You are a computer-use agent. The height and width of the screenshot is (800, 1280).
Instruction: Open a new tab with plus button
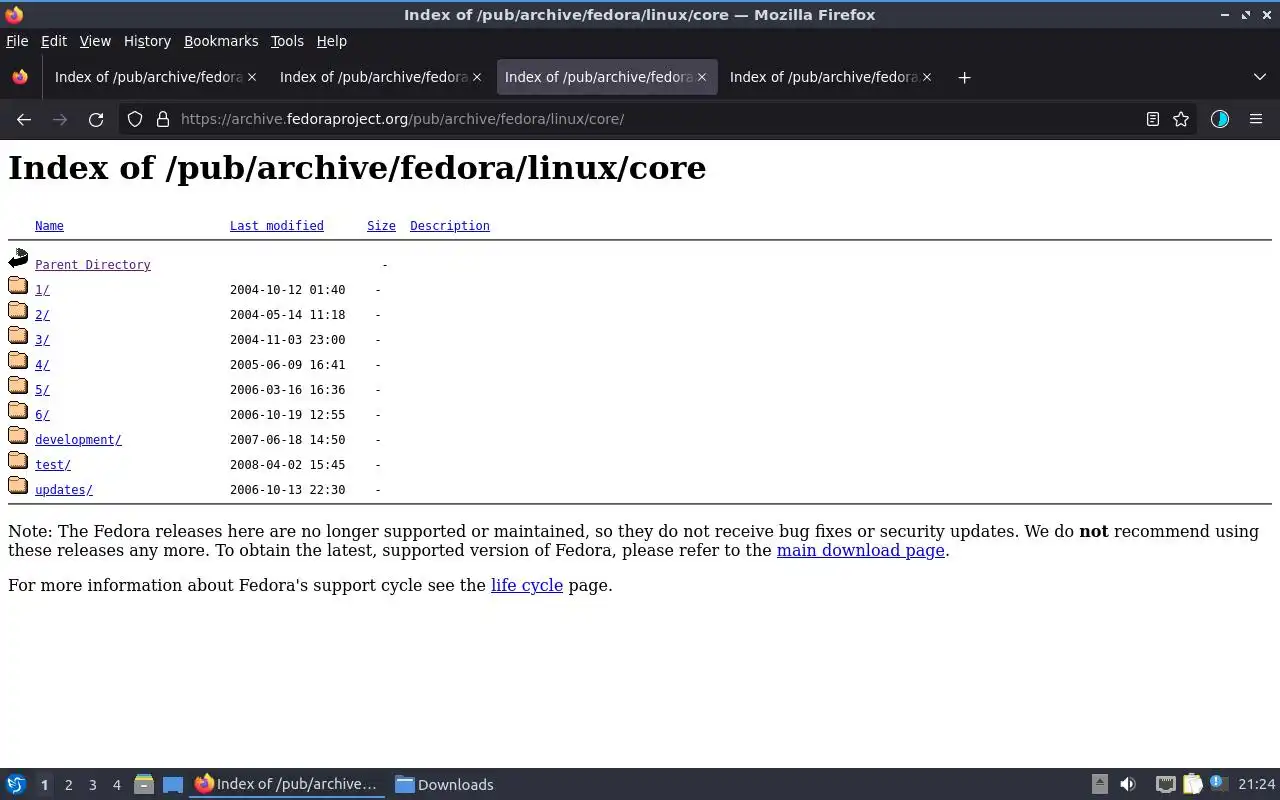(964, 77)
